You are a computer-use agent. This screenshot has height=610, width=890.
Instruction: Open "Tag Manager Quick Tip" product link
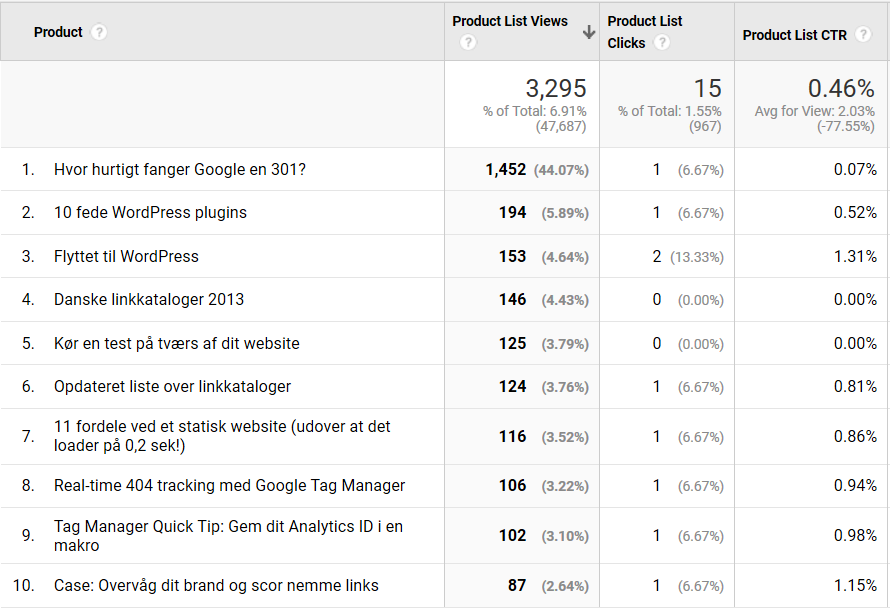click(x=228, y=526)
